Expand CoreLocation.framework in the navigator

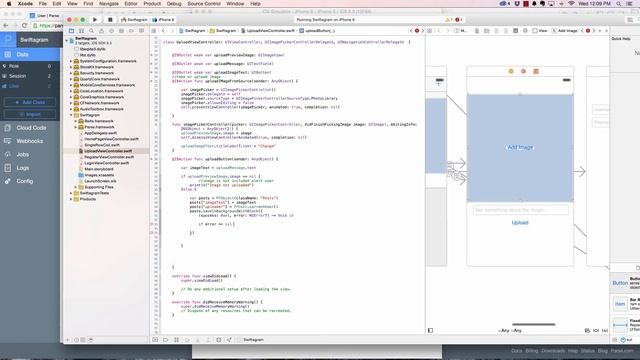(x=71, y=91)
